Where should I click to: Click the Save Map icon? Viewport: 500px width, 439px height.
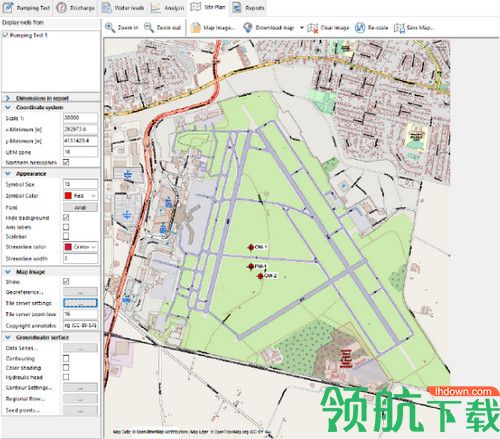tap(399, 28)
